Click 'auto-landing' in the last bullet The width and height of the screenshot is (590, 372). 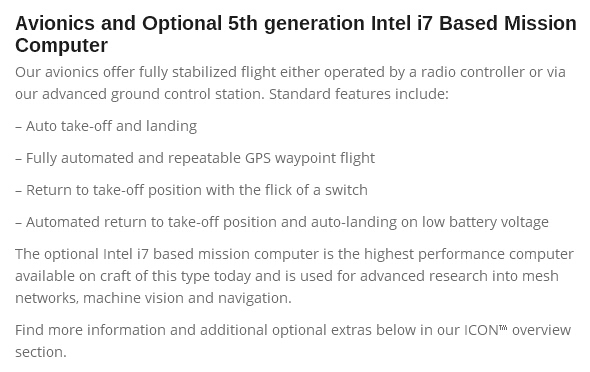[354, 222]
